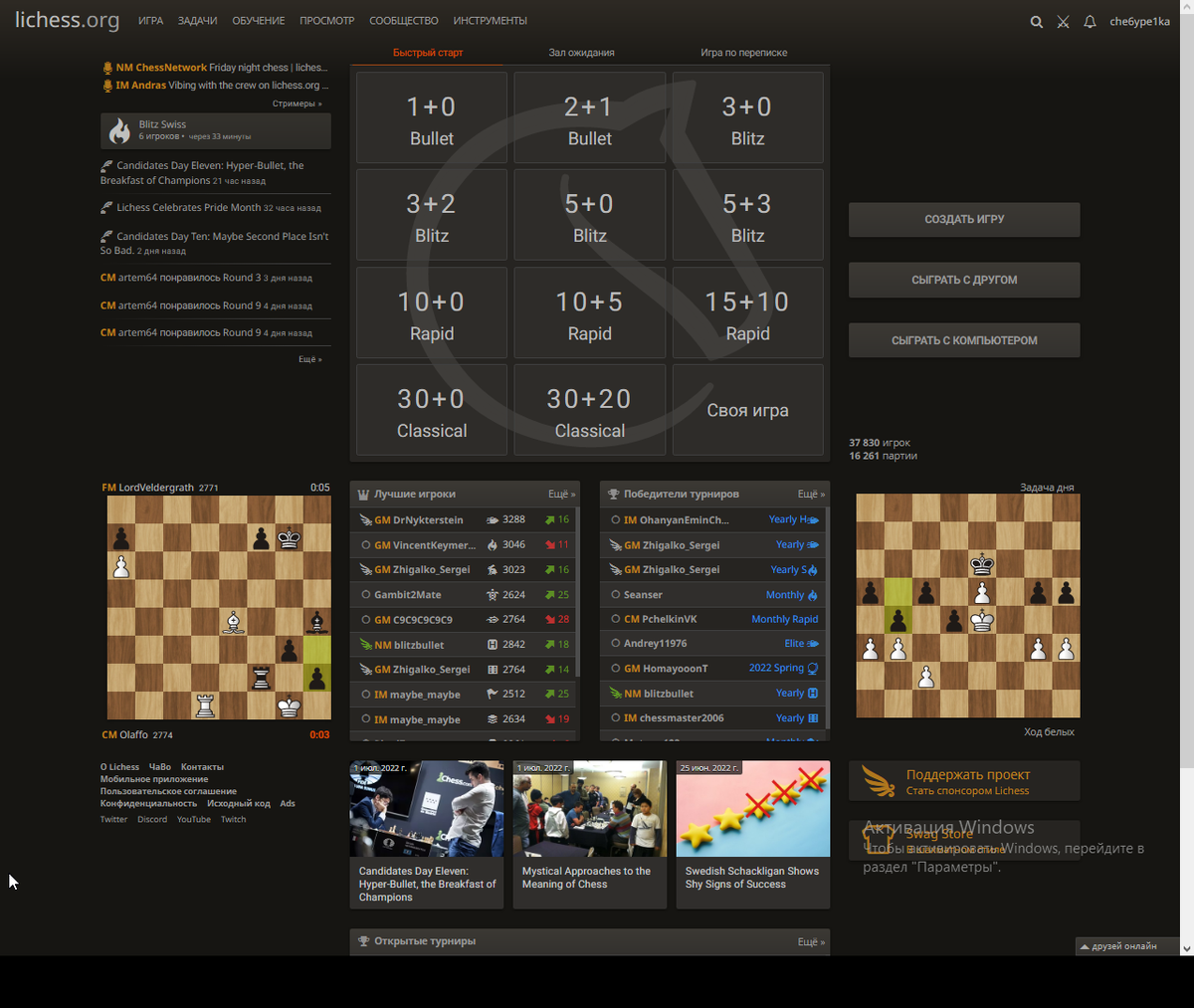Click bullet icon in DrNykterstein row
1194x1008 pixels.
click(x=493, y=519)
